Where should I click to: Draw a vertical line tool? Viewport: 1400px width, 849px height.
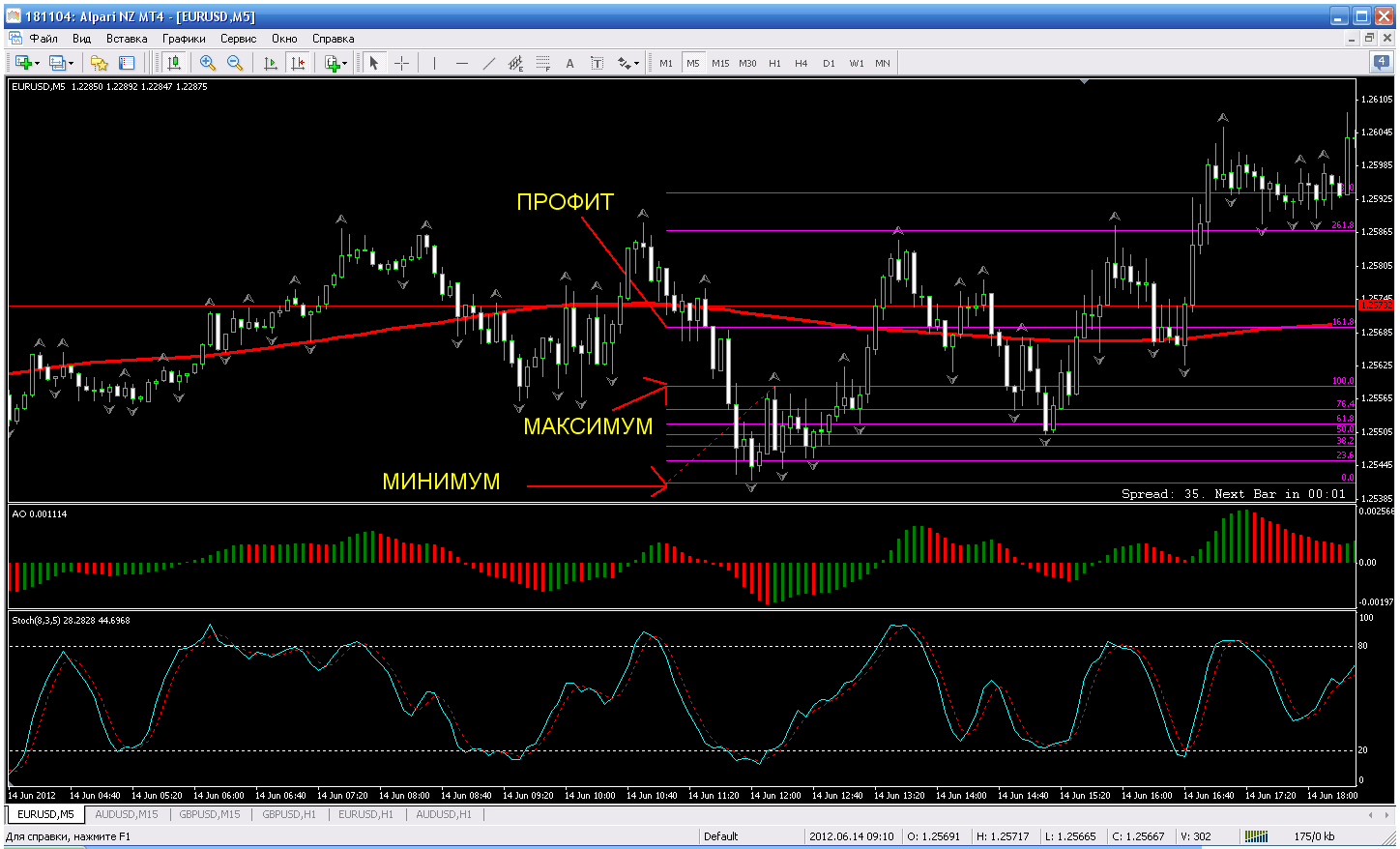[435, 63]
